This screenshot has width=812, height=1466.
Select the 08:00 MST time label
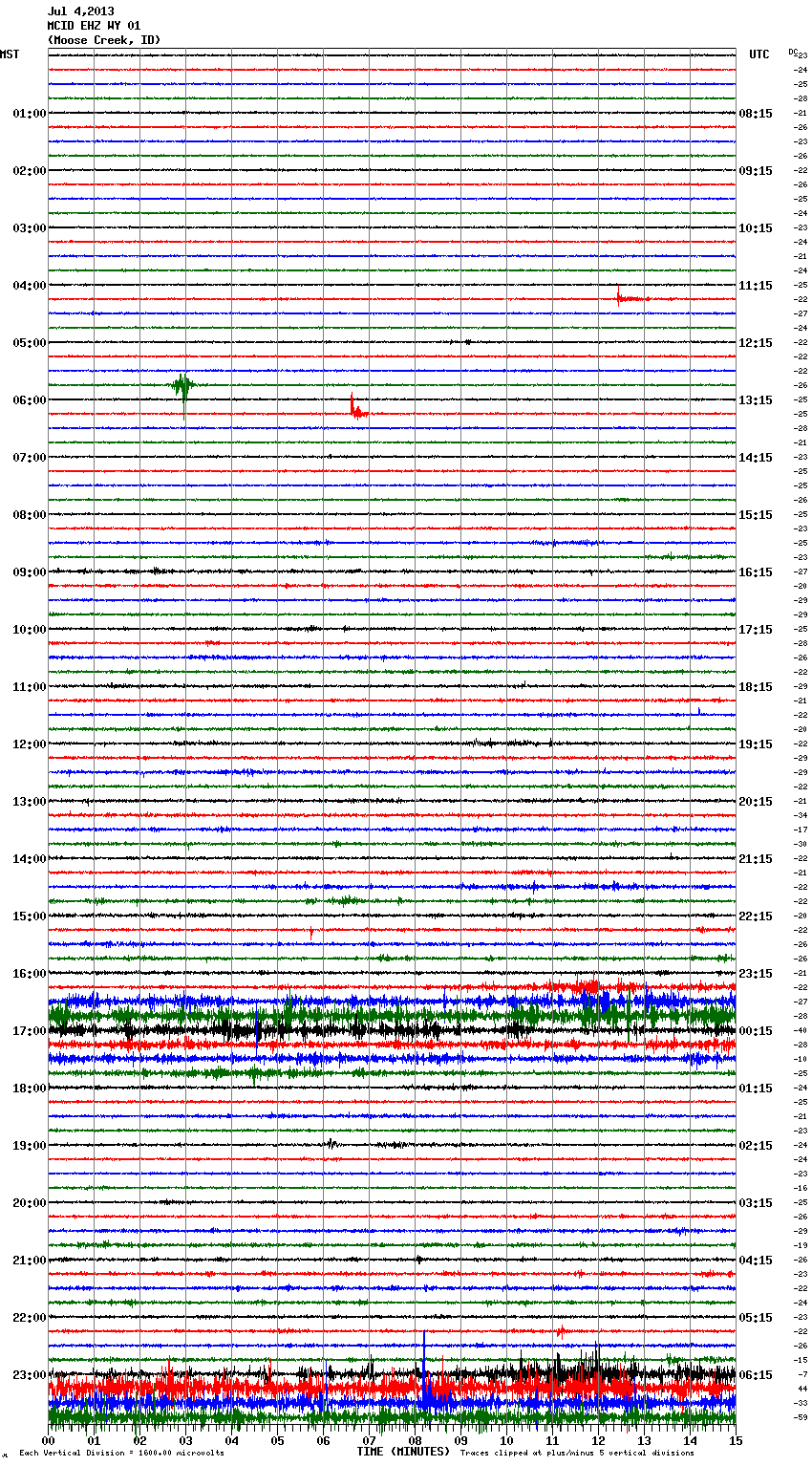tap(30, 514)
